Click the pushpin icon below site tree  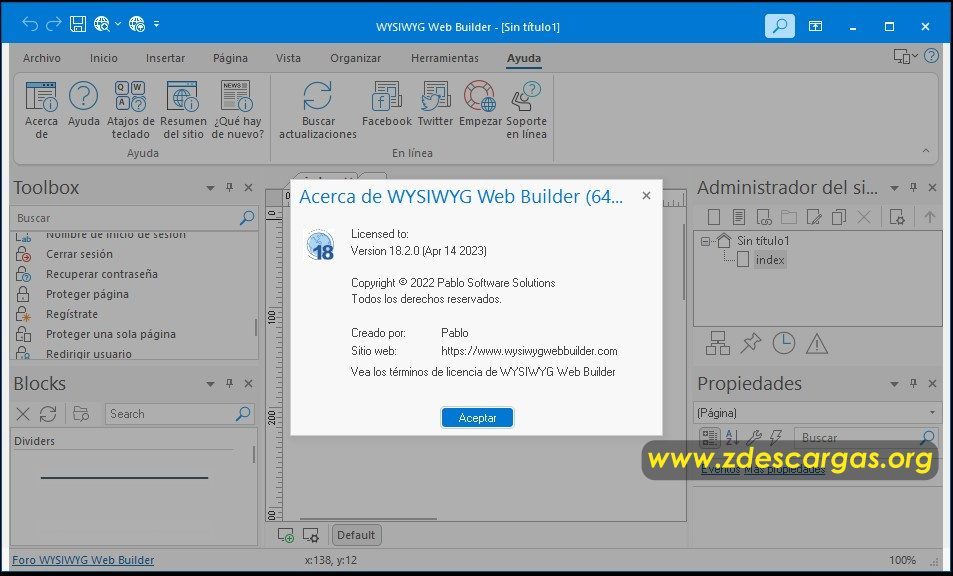[751, 343]
